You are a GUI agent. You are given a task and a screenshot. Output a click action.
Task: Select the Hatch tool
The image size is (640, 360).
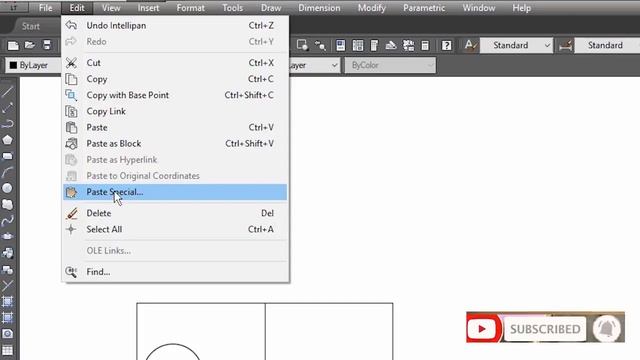tap(7, 302)
